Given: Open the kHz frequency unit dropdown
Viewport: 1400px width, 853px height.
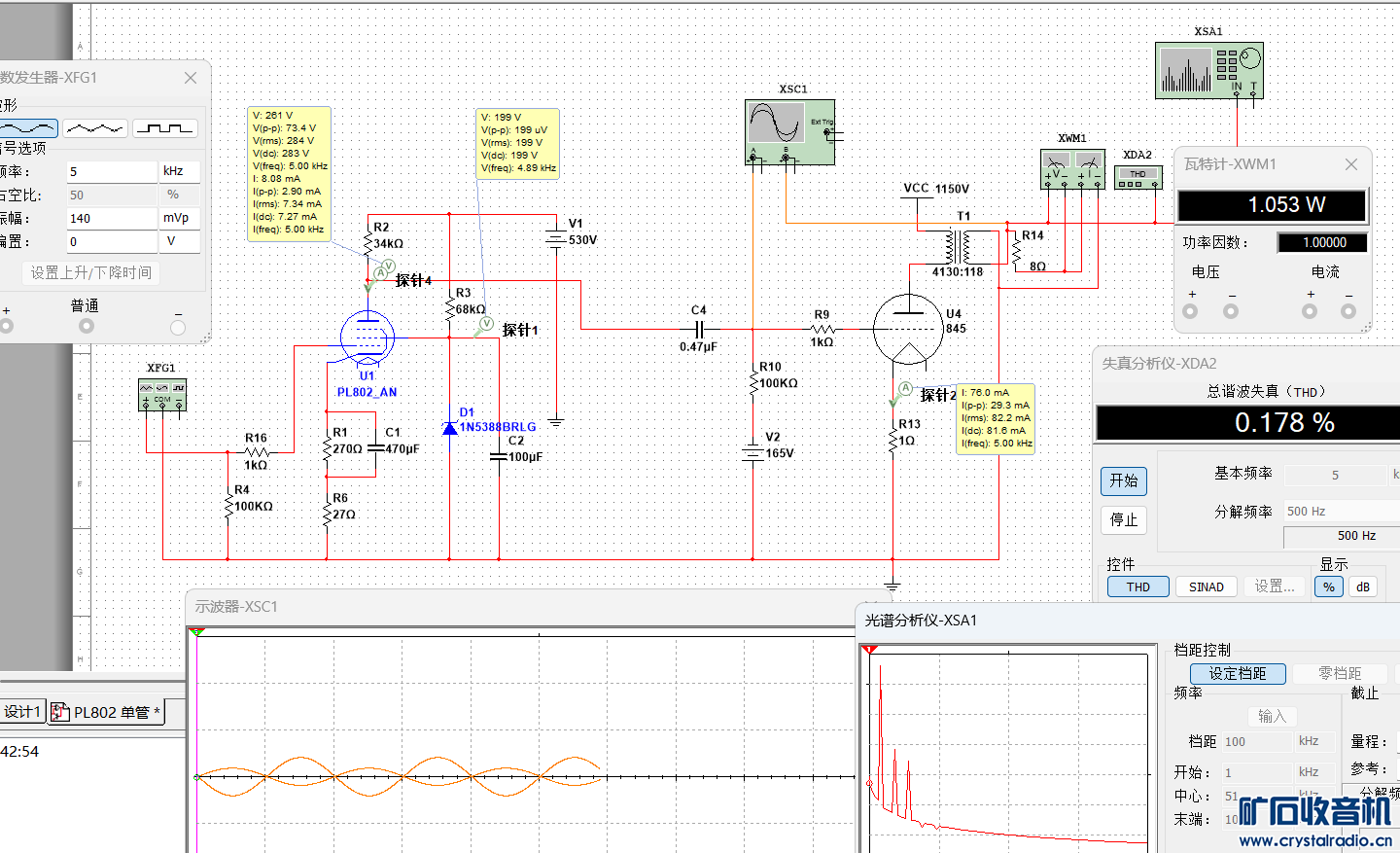Looking at the screenshot, I should coord(180,171).
